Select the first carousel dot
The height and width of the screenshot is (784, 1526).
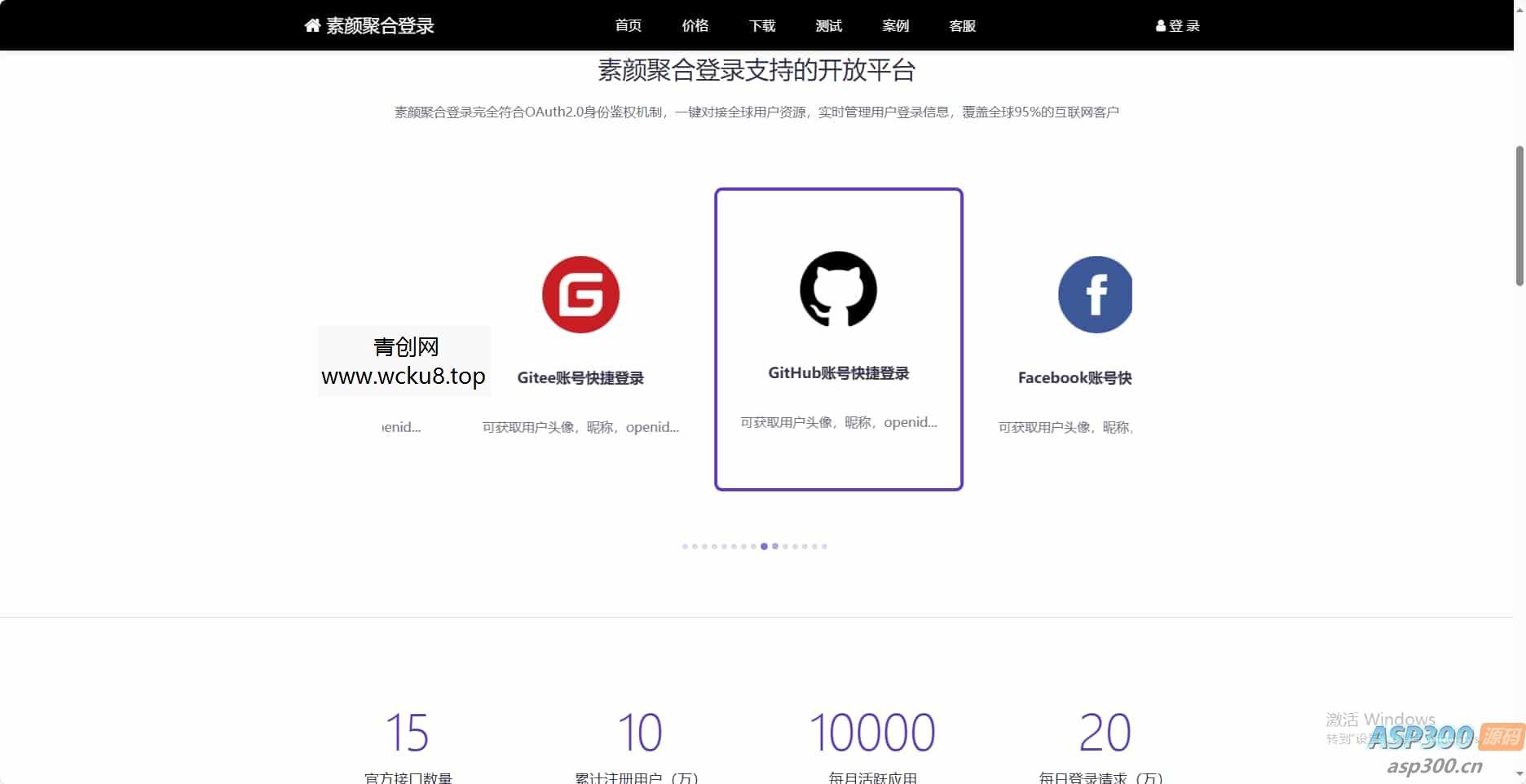tap(686, 547)
